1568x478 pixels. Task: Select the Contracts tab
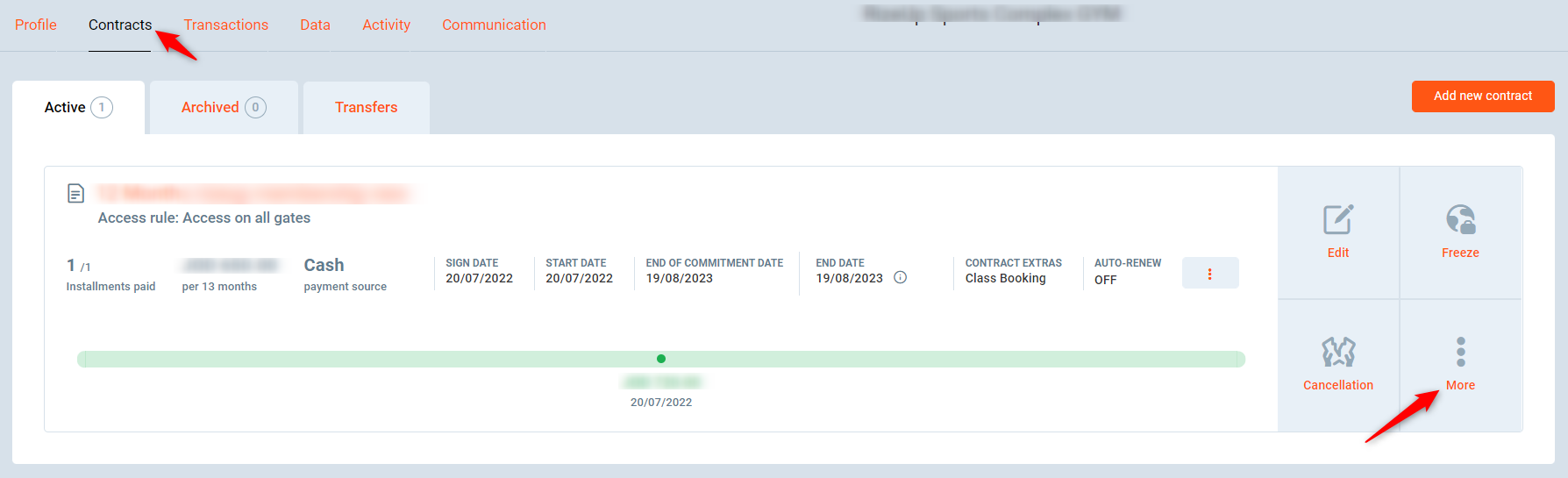coord(120,25)
